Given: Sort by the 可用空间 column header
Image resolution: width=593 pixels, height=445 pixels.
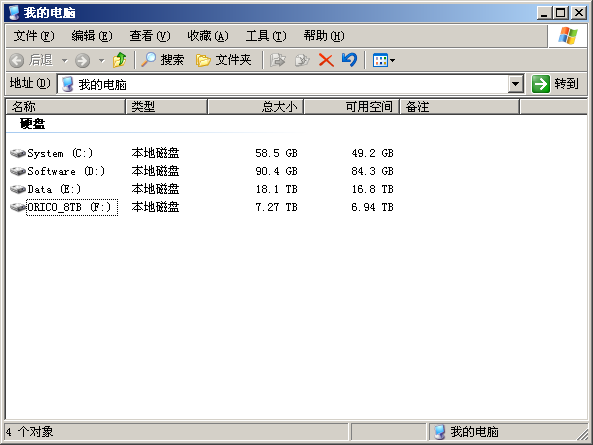Looking at the screenshot, I should pyautogui.click(x=352, y=107).
